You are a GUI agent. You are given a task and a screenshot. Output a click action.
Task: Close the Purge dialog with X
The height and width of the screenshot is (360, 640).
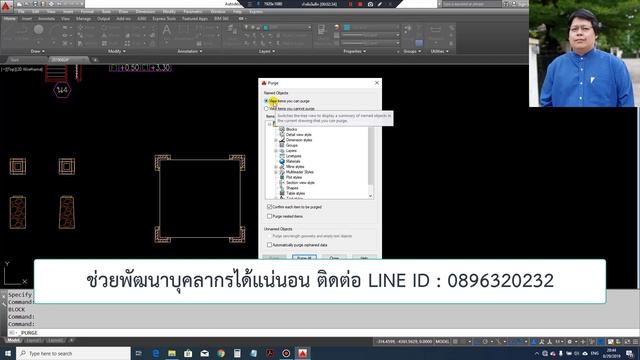pyautogui.click(x=377, y=83)
